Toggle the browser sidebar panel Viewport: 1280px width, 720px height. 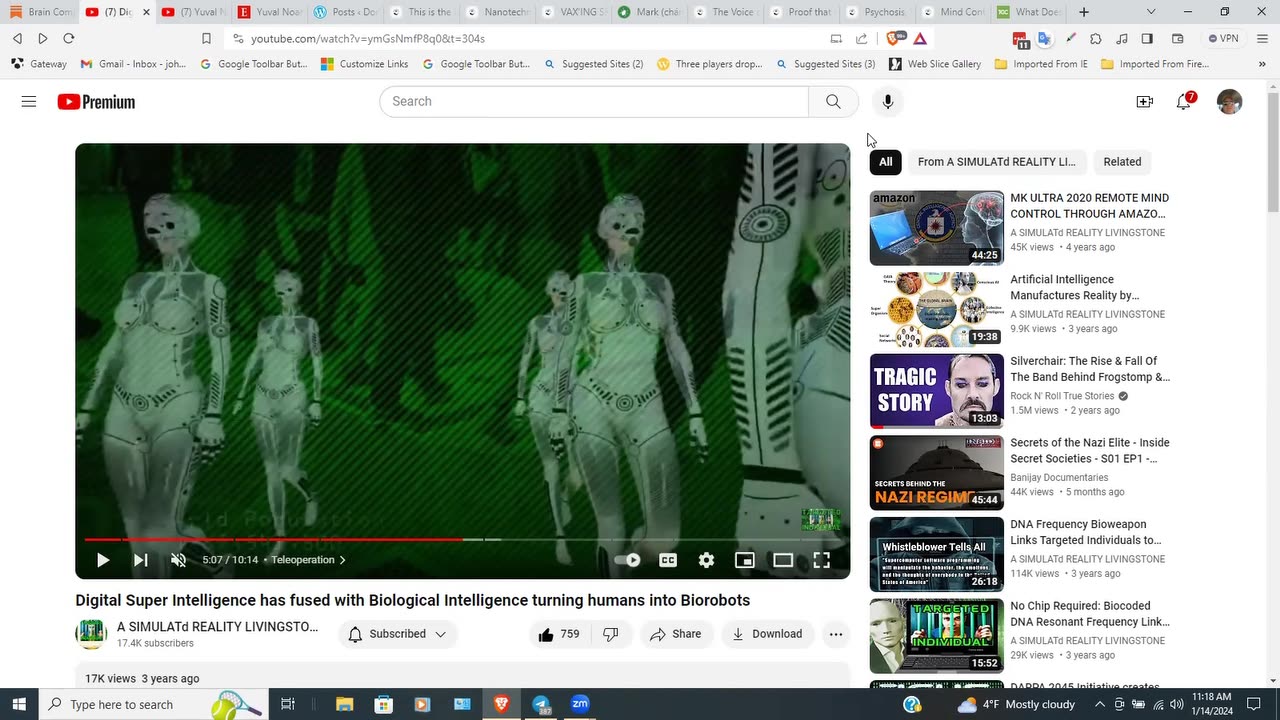tap(1147, 39)
